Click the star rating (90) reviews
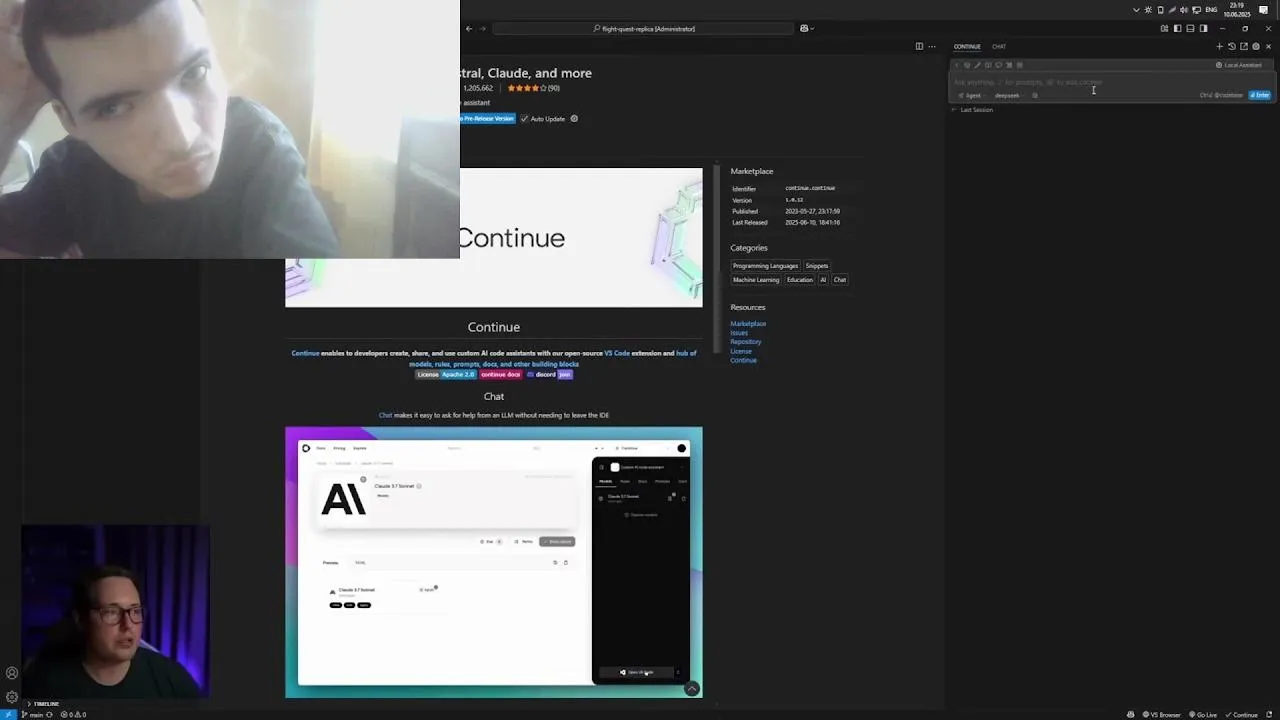 click(533, 88)
